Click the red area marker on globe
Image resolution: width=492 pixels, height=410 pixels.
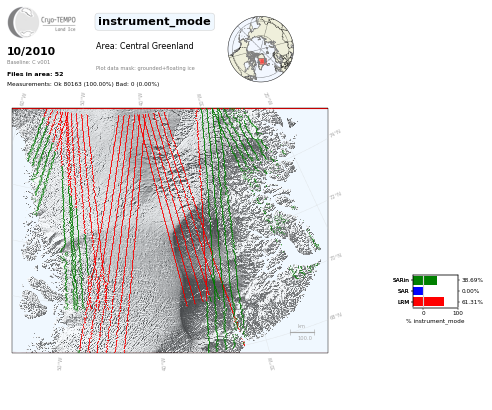tap(262, 61)
